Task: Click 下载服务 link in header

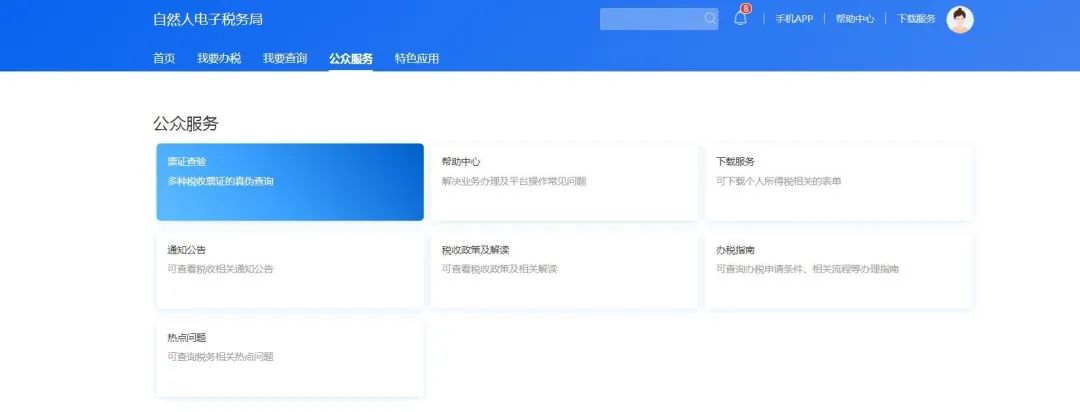Action: coord(916,19)
